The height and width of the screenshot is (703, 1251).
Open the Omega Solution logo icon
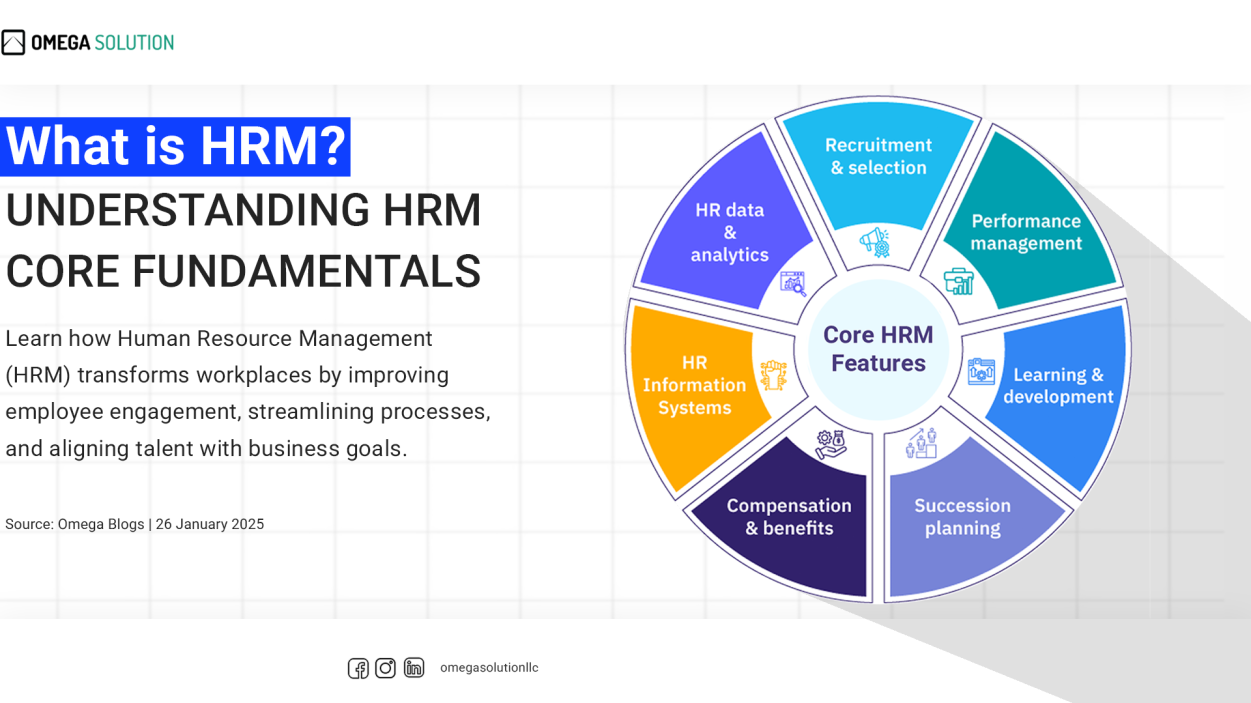pos(14,40)
